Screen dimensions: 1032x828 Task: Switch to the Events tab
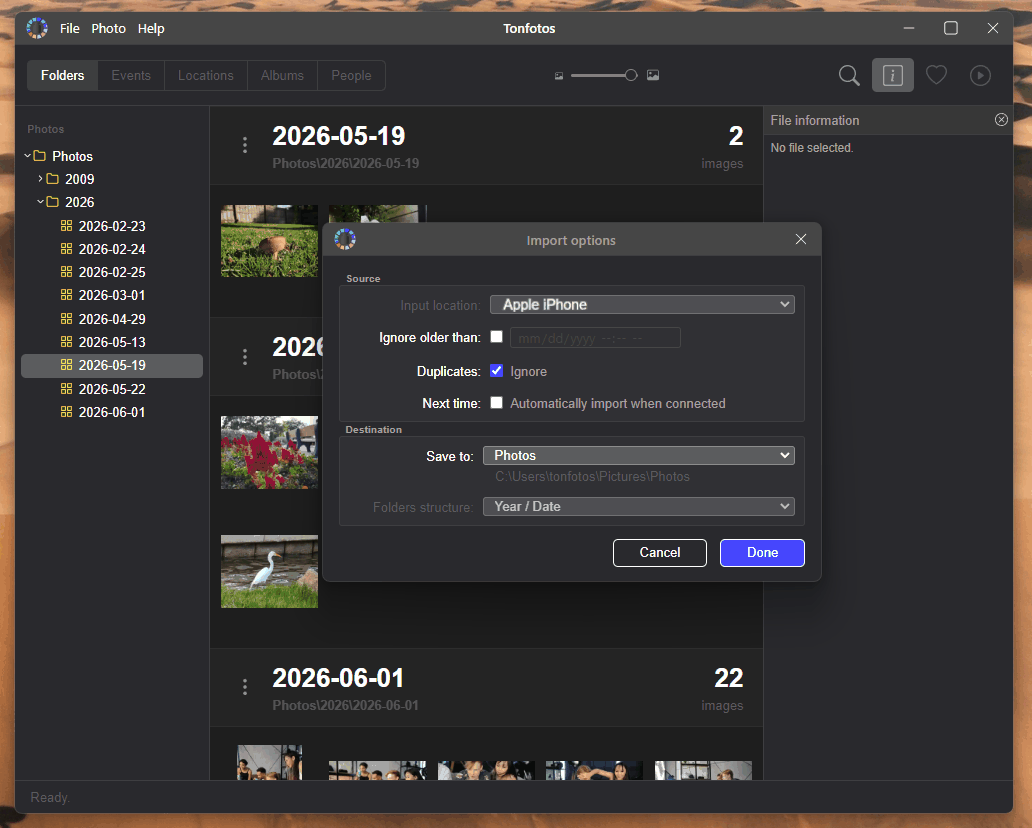(x=131, y=75)
